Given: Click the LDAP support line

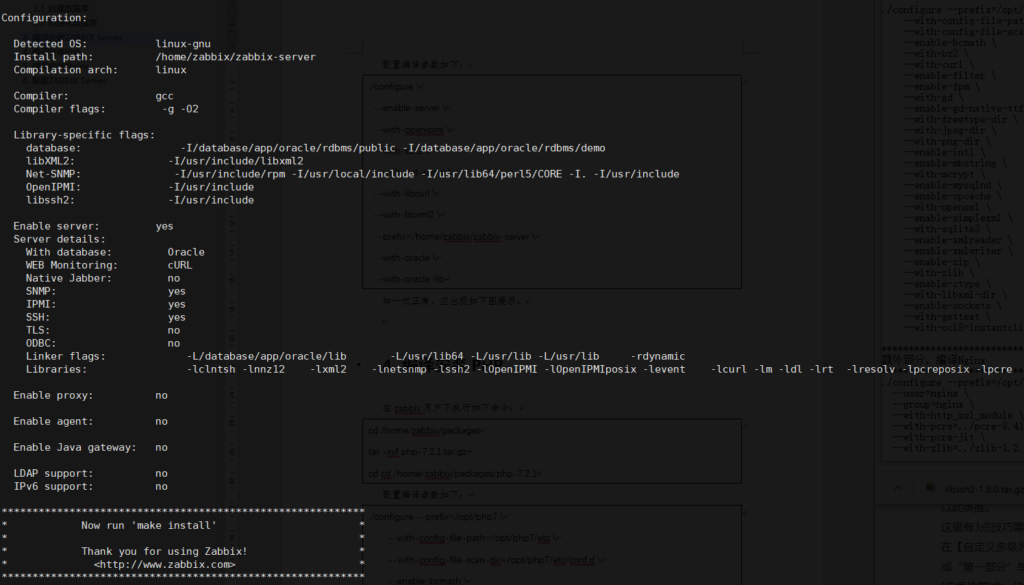Looking at the screenshot, I should (90, 473).
